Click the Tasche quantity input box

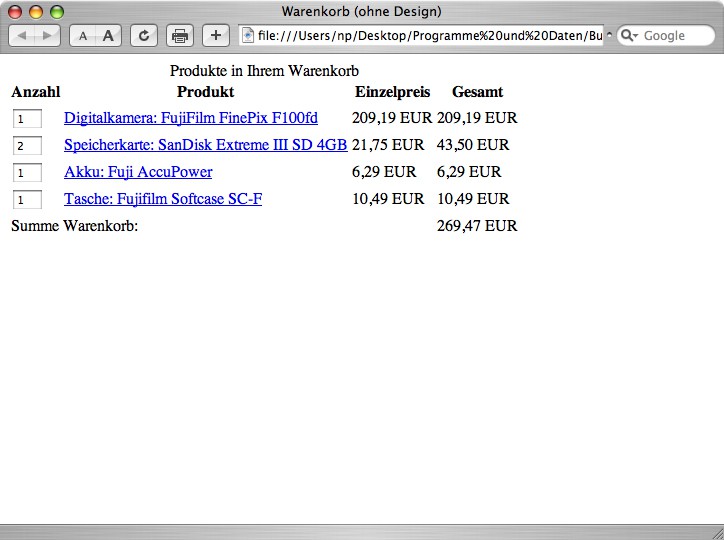[27, 200]
